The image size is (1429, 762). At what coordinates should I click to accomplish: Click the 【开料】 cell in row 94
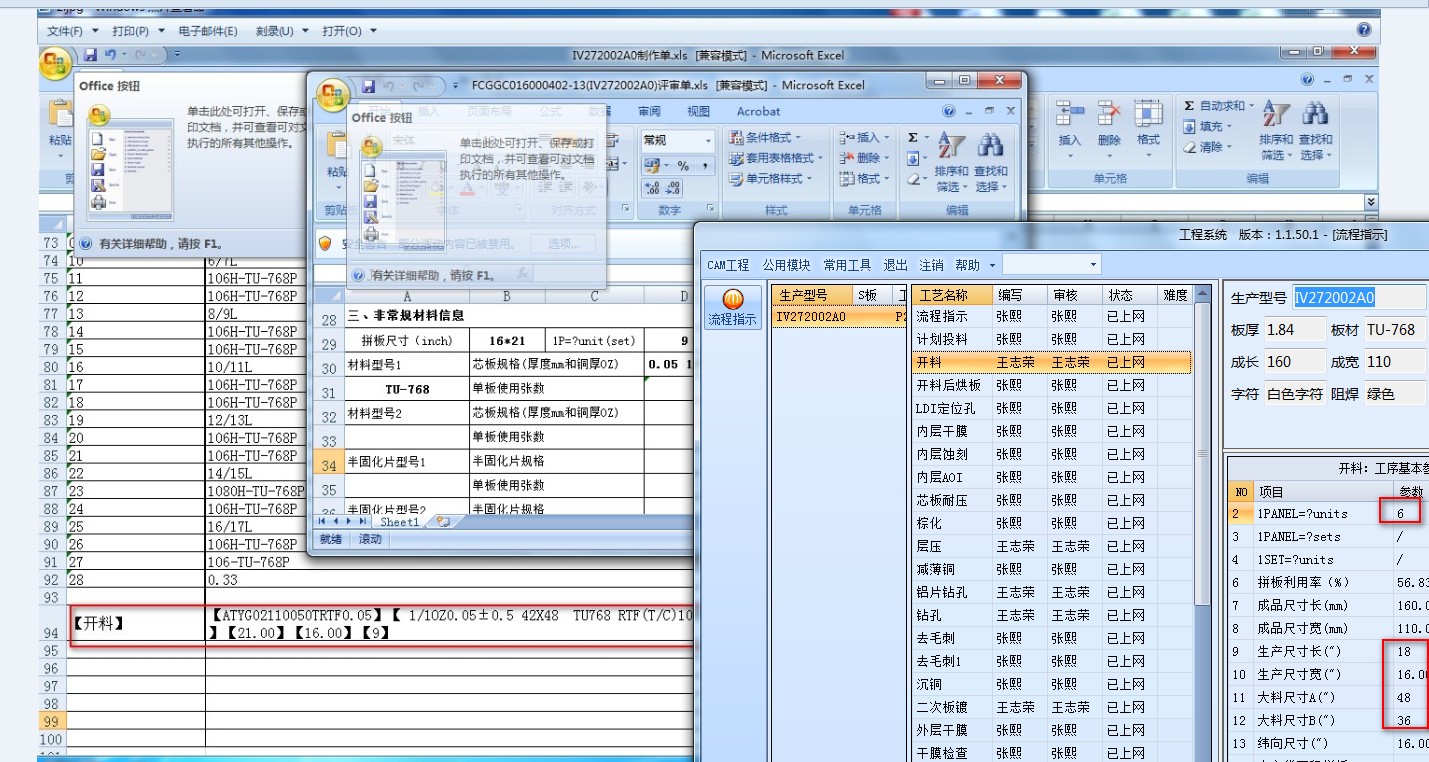coord(136,623)
